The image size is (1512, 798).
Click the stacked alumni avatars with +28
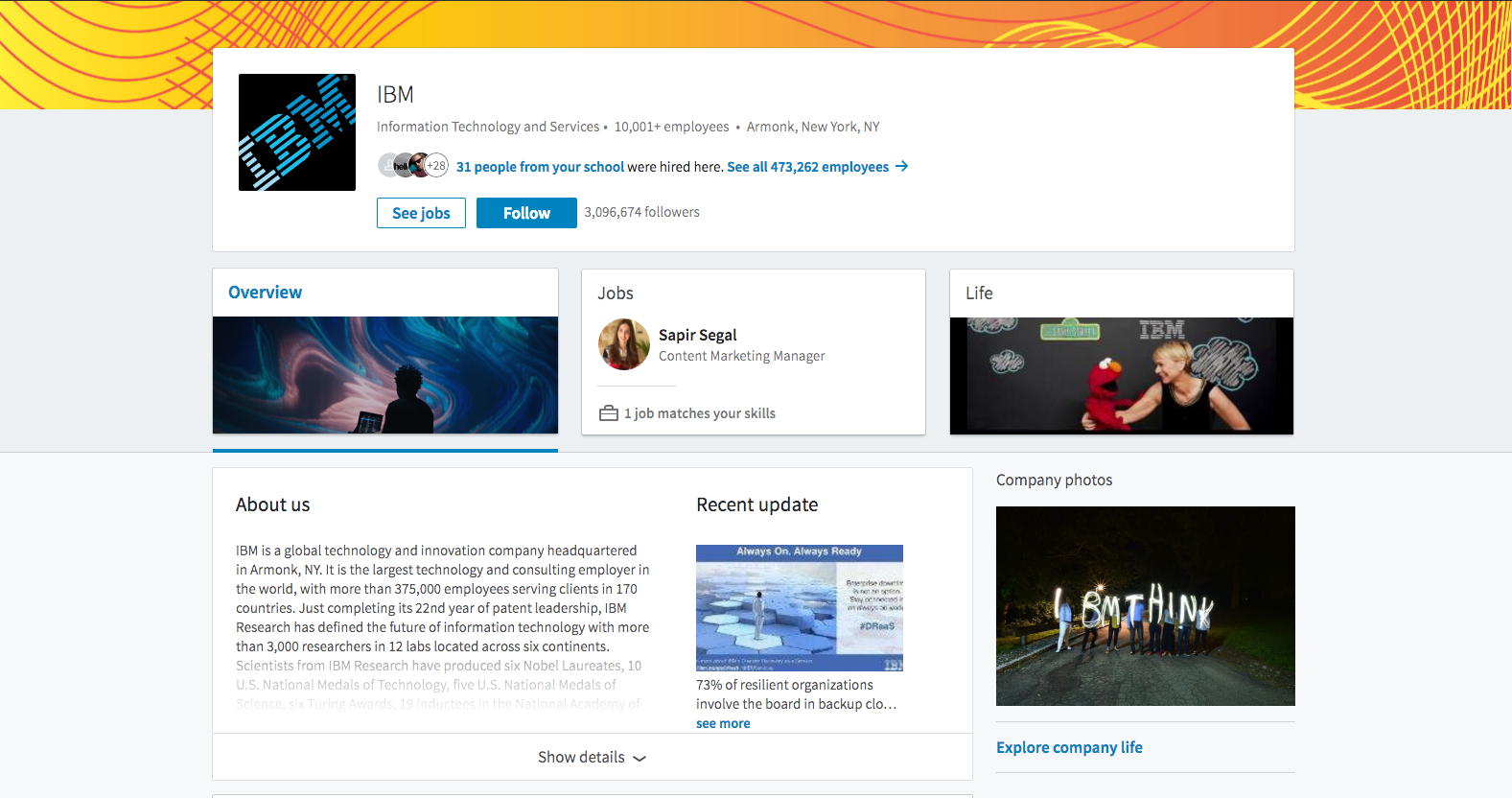tap(413, 166)
